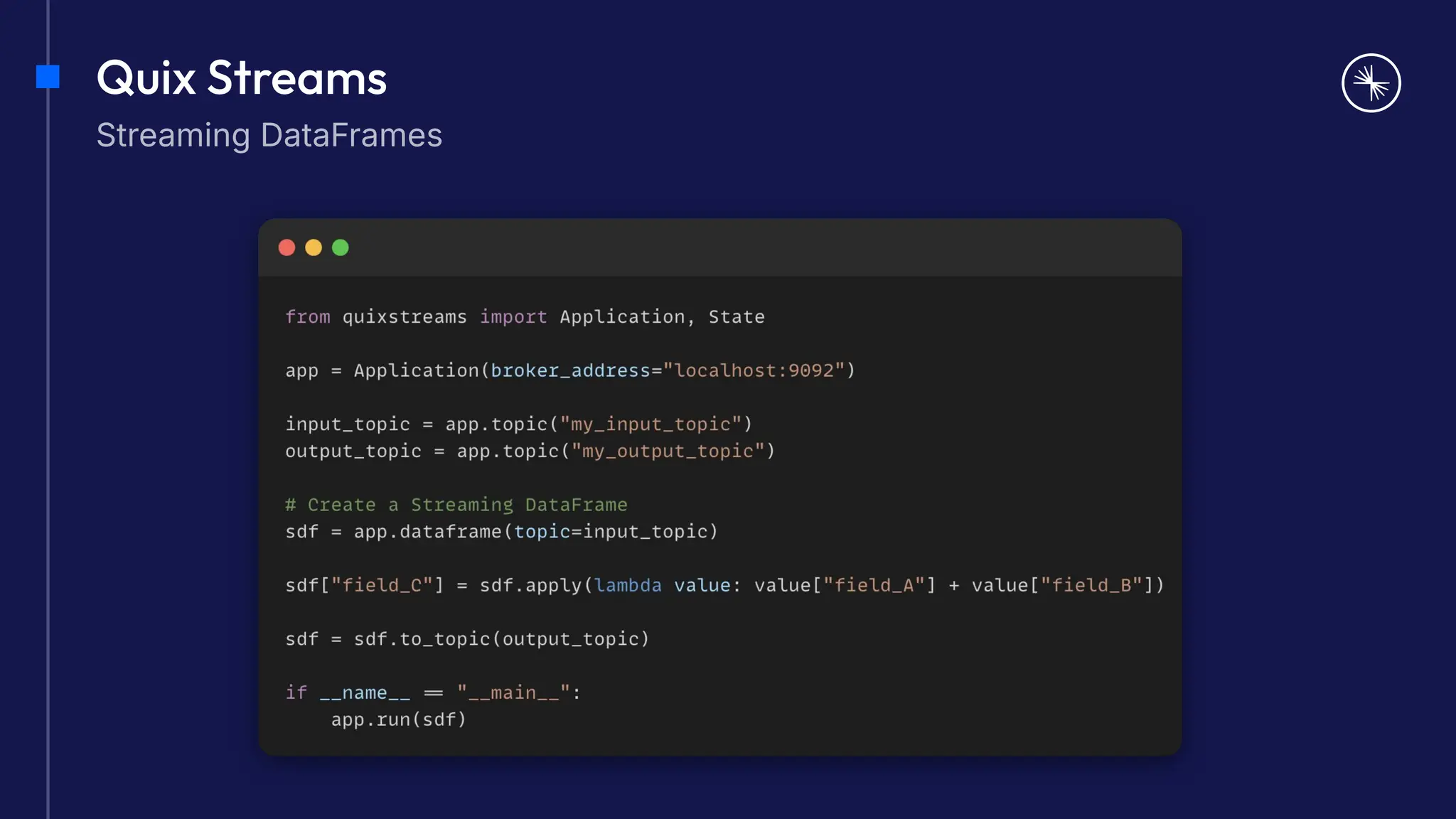Click the "my_output_topic" string
Image resolution: width=1456 pixels, height=819 pixels.
coord(668,451)
